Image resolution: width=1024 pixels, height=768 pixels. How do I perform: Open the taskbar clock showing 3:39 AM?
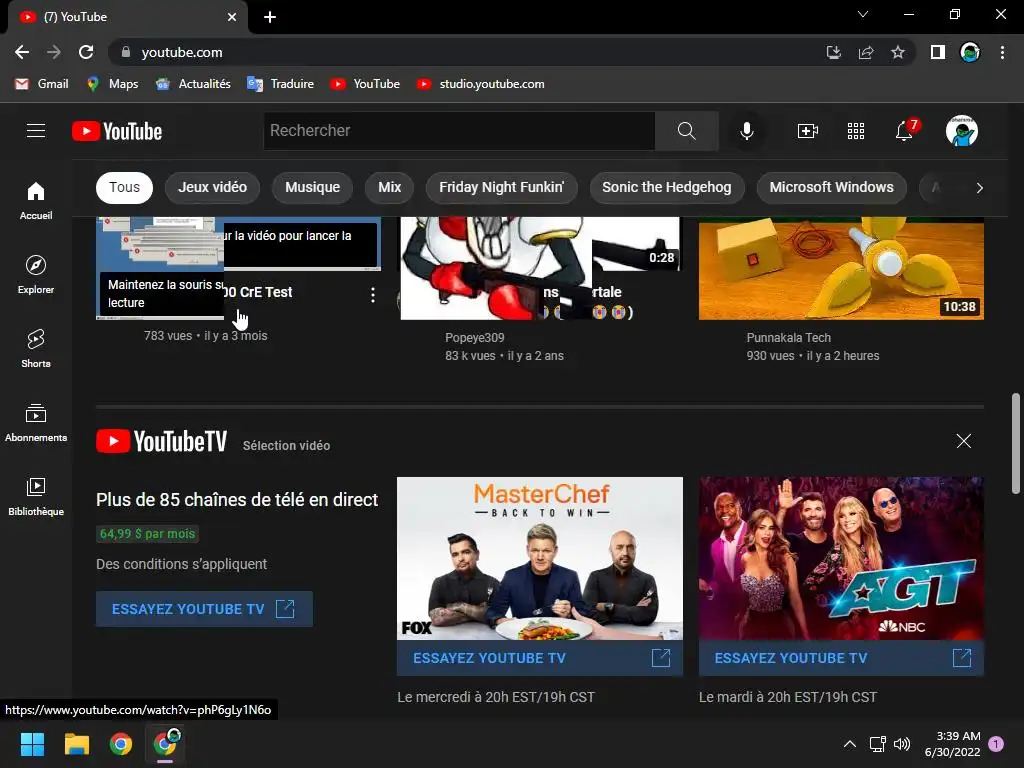pyautogui.click(x=952, y=744)
